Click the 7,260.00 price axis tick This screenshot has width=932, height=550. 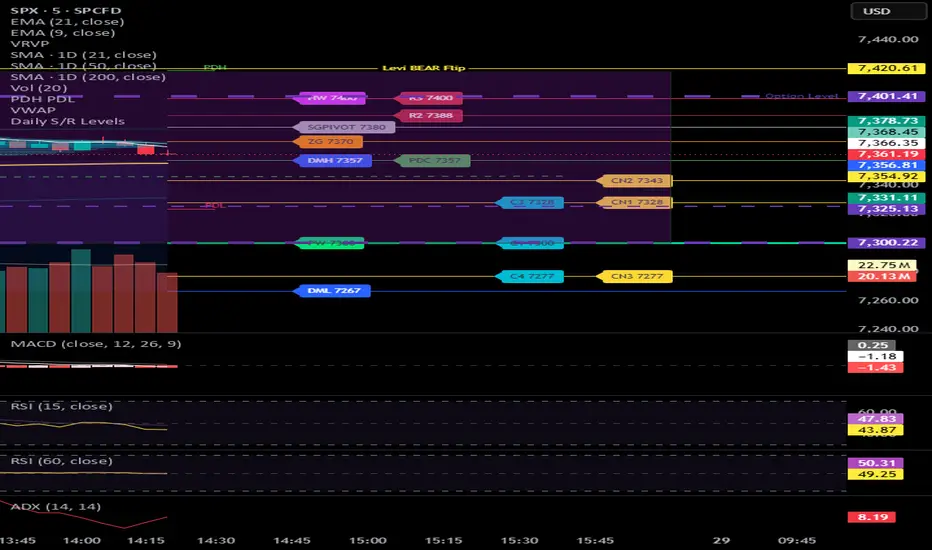pyautogui.click(x=888, y=300)
